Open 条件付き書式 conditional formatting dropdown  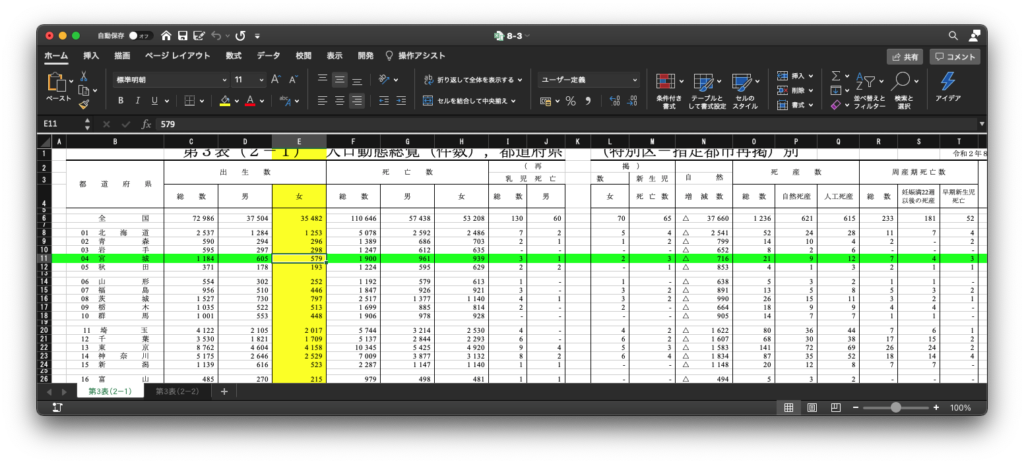669,90
